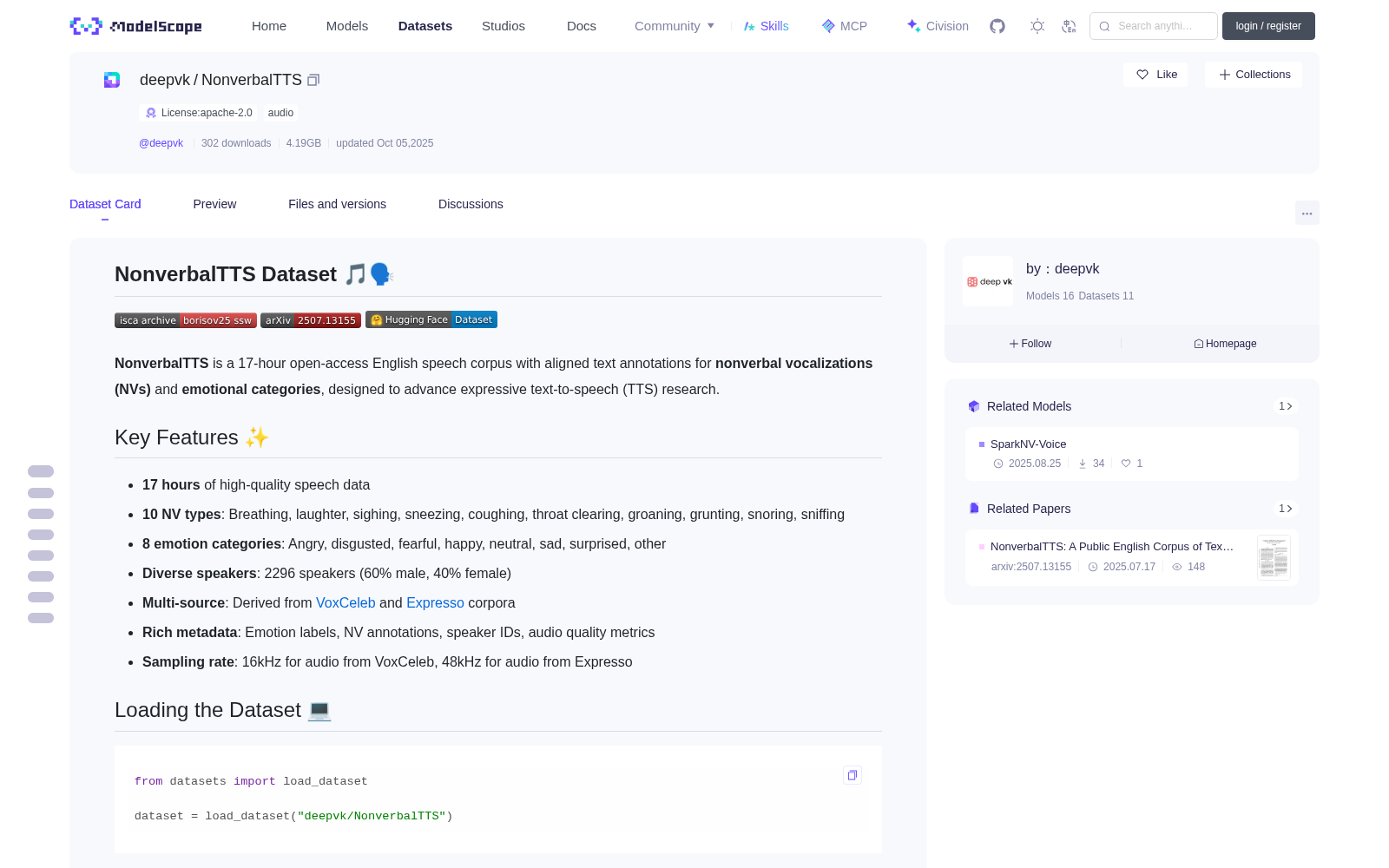The width and height of the screenshot is (1389, 868).
Task: Copy the code block snippet
Action: [x=852, y=775]
